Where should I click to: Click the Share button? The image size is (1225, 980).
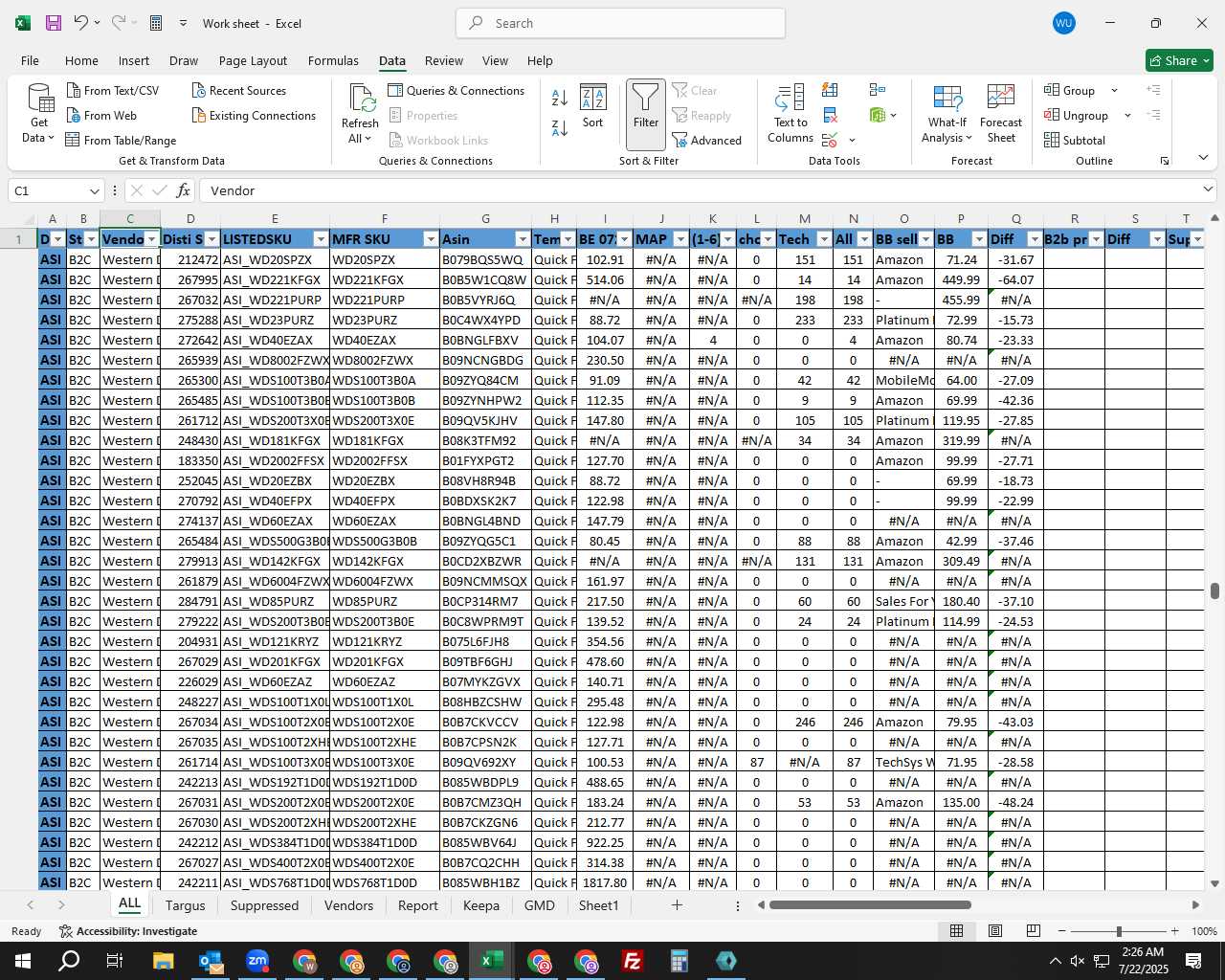[1179, 60]
